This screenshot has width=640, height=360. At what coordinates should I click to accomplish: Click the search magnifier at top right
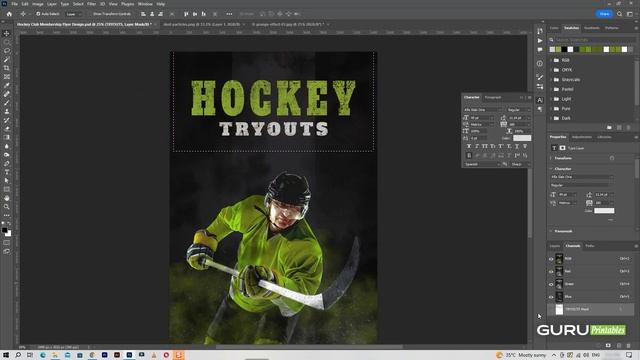click(620, 14)
